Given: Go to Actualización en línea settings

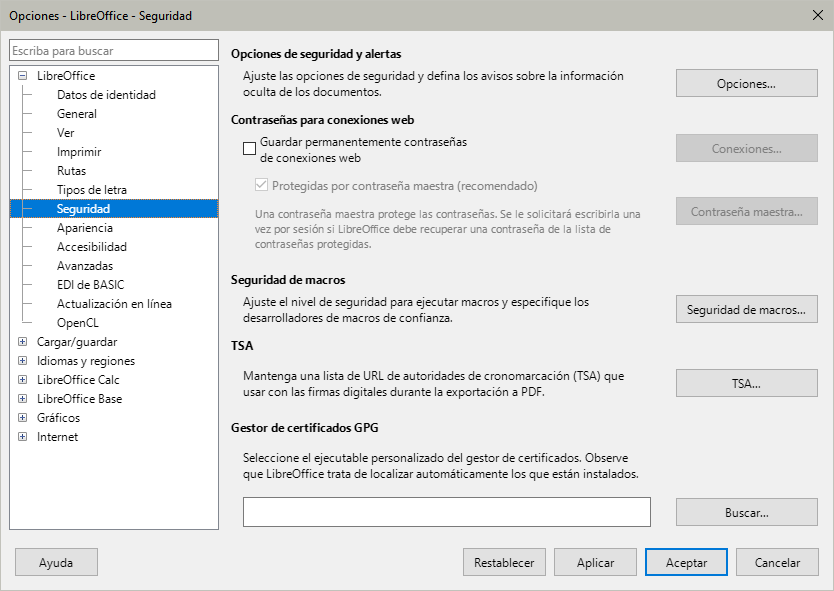Looking at the screenshot, I should pos(114,304).
